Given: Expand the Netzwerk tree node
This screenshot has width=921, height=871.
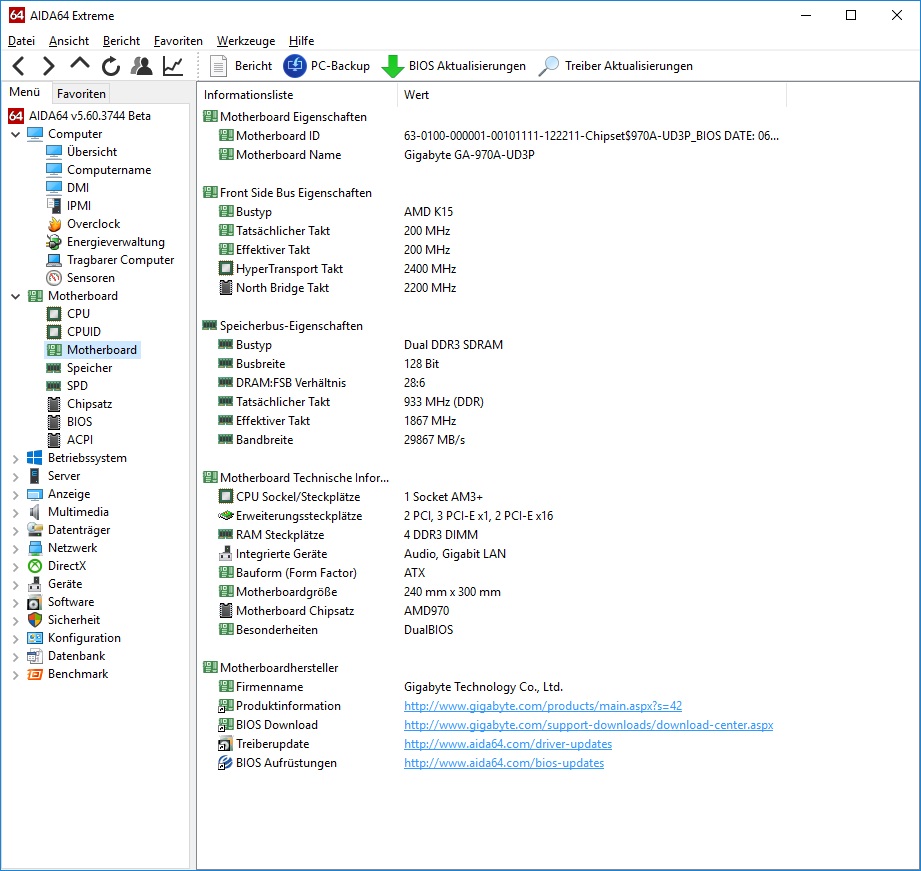Looking at the screenshot, I should tap(16, 549).
